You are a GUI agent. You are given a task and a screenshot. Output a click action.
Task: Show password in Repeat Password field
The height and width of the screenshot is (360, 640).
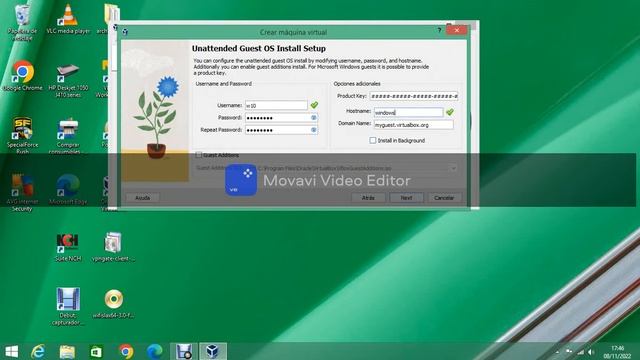[x=313, y=130]
